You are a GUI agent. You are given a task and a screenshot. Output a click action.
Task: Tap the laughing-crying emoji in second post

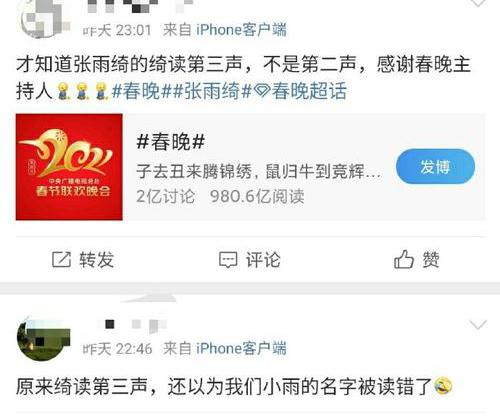click(443, 386)
